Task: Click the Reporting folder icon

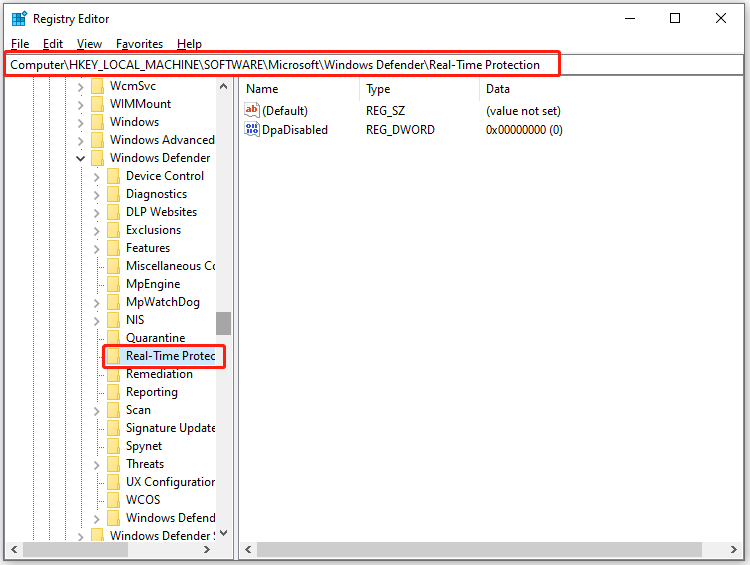Action: pos(113,392)
